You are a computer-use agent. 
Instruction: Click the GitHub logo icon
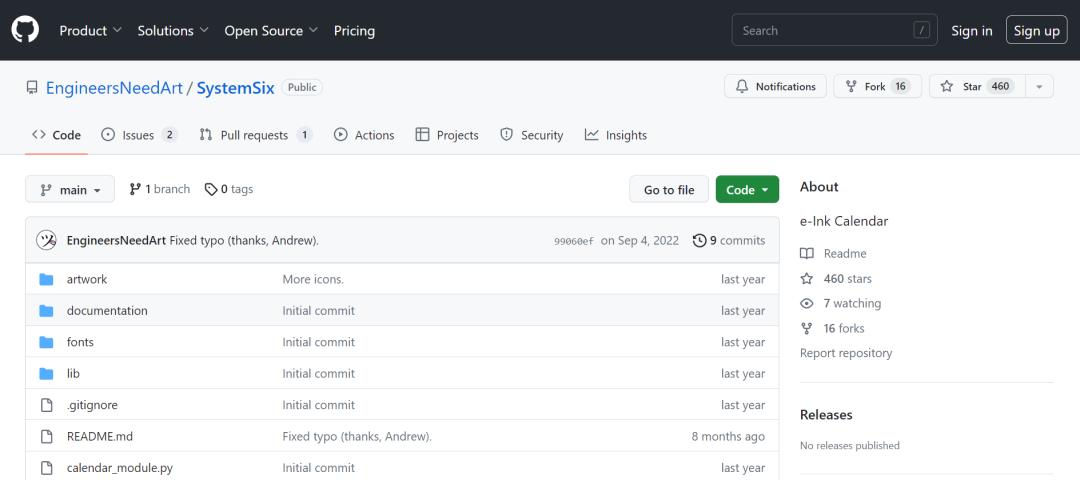25,30
